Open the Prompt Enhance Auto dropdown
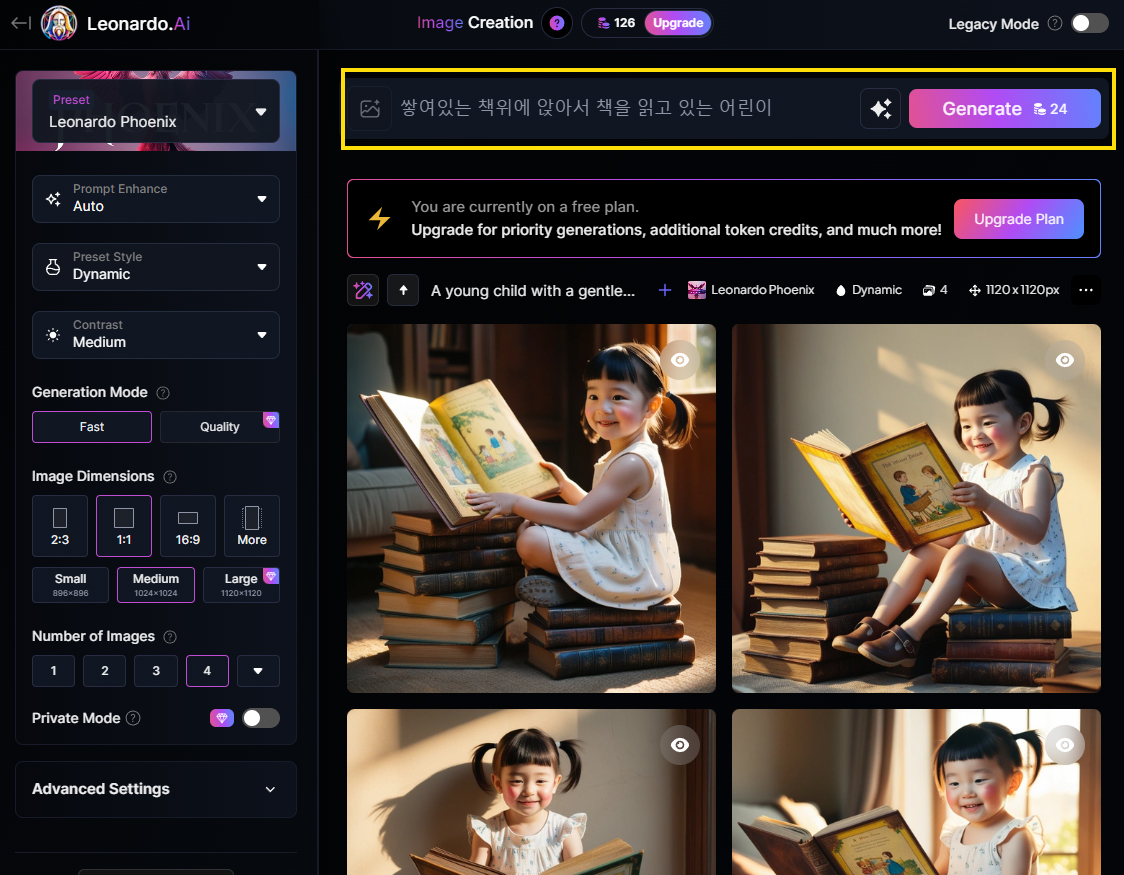Viewport: 1124px width, 875px height. click(x=156, y=199)
